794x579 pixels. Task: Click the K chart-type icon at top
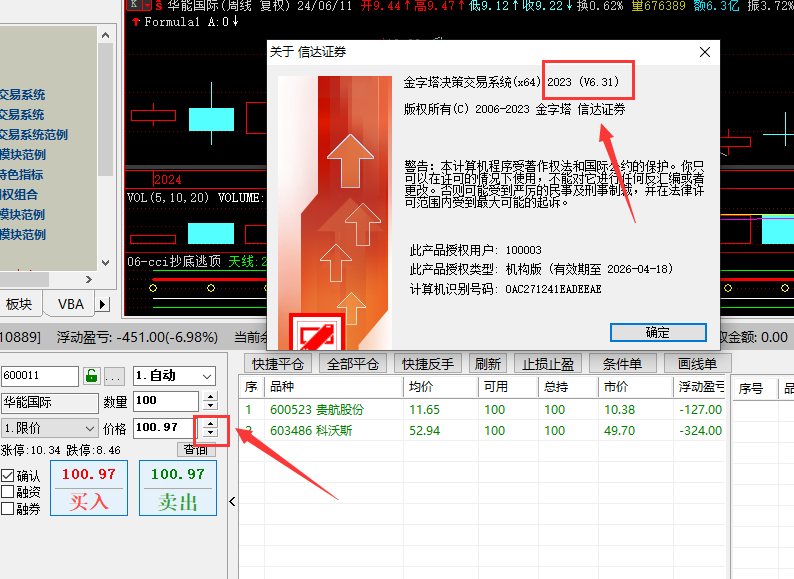point(134,5)
